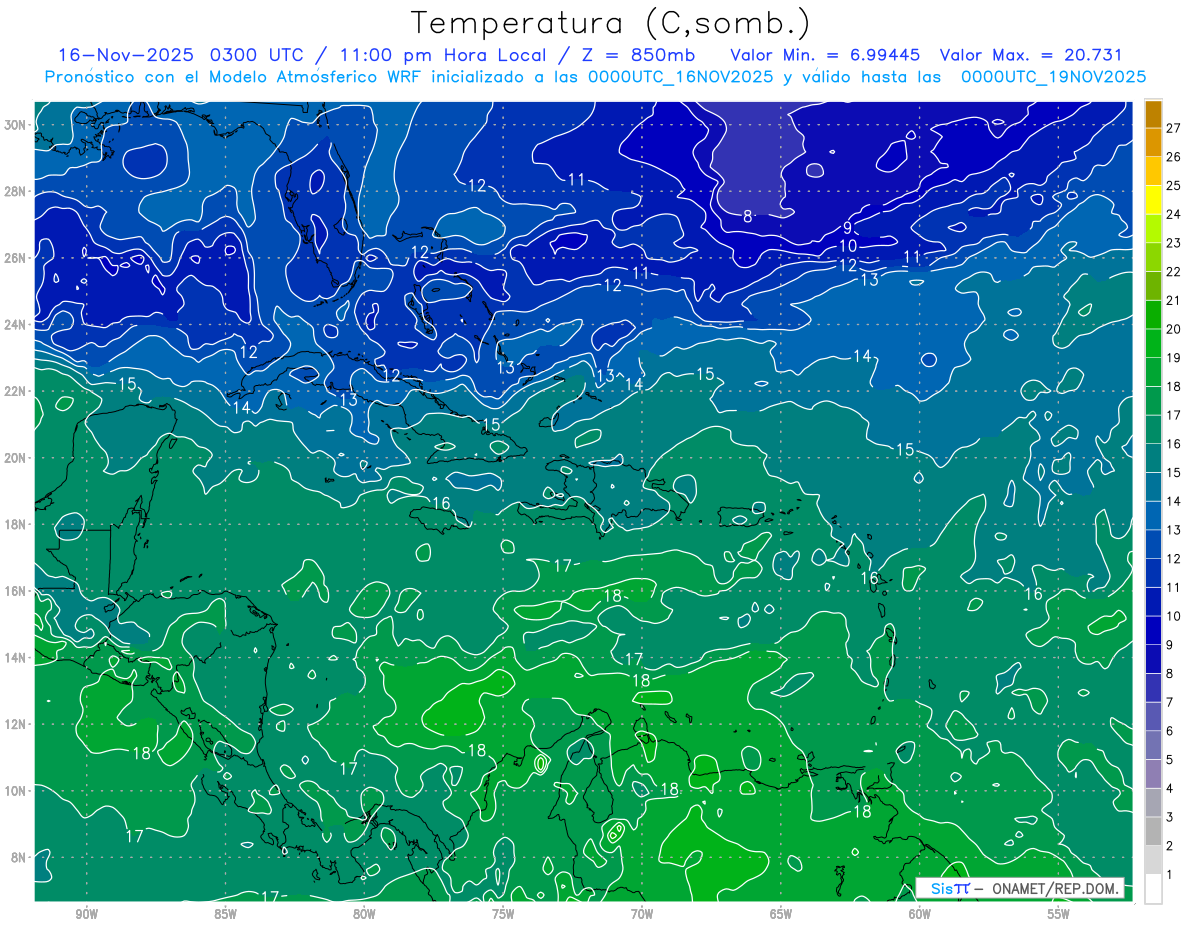
Task: Click the 80W longitude axis label
Action: [364, 913]
